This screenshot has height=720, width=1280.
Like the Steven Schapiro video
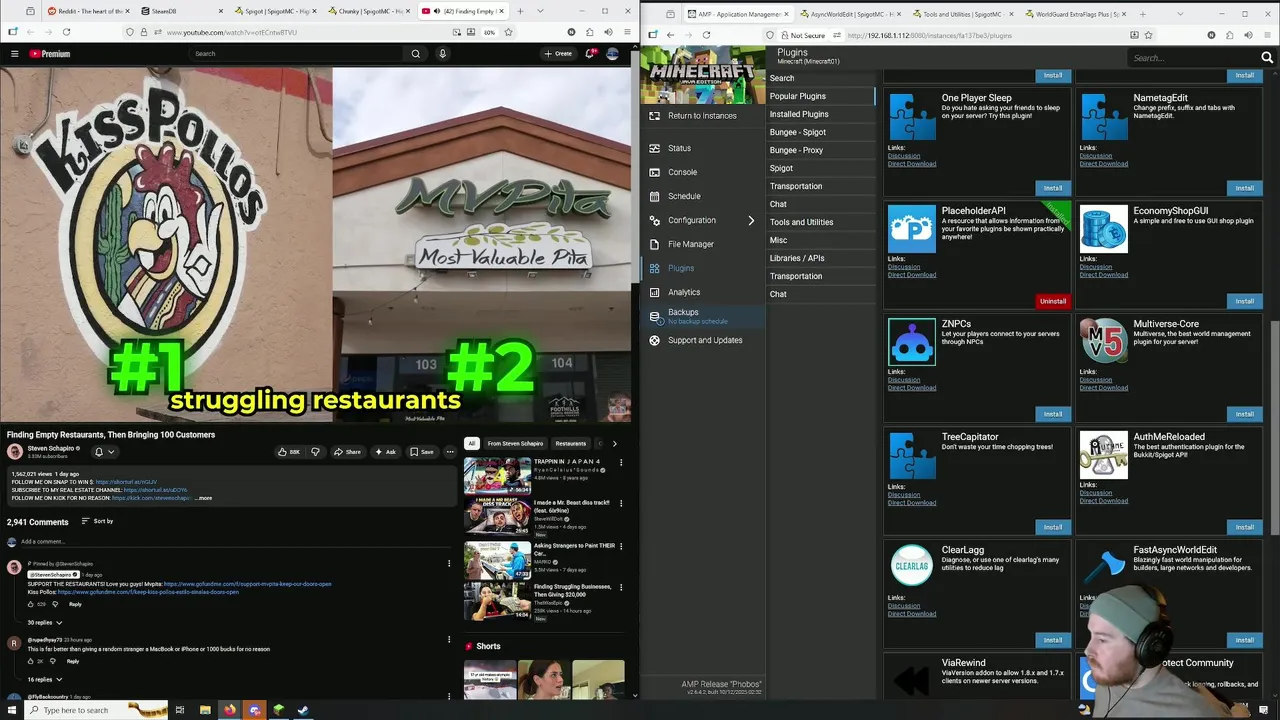[x=289, y=452]
